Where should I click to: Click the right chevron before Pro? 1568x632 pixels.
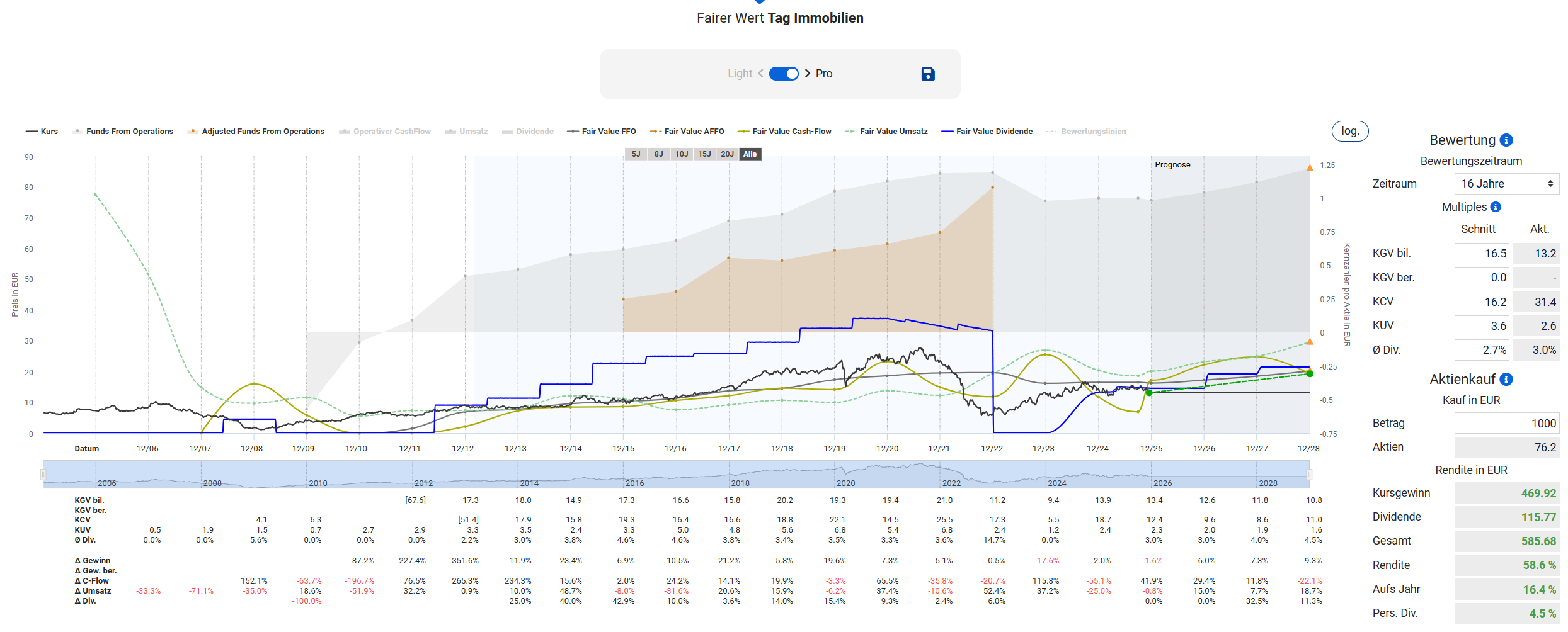[x=808, y=74]
